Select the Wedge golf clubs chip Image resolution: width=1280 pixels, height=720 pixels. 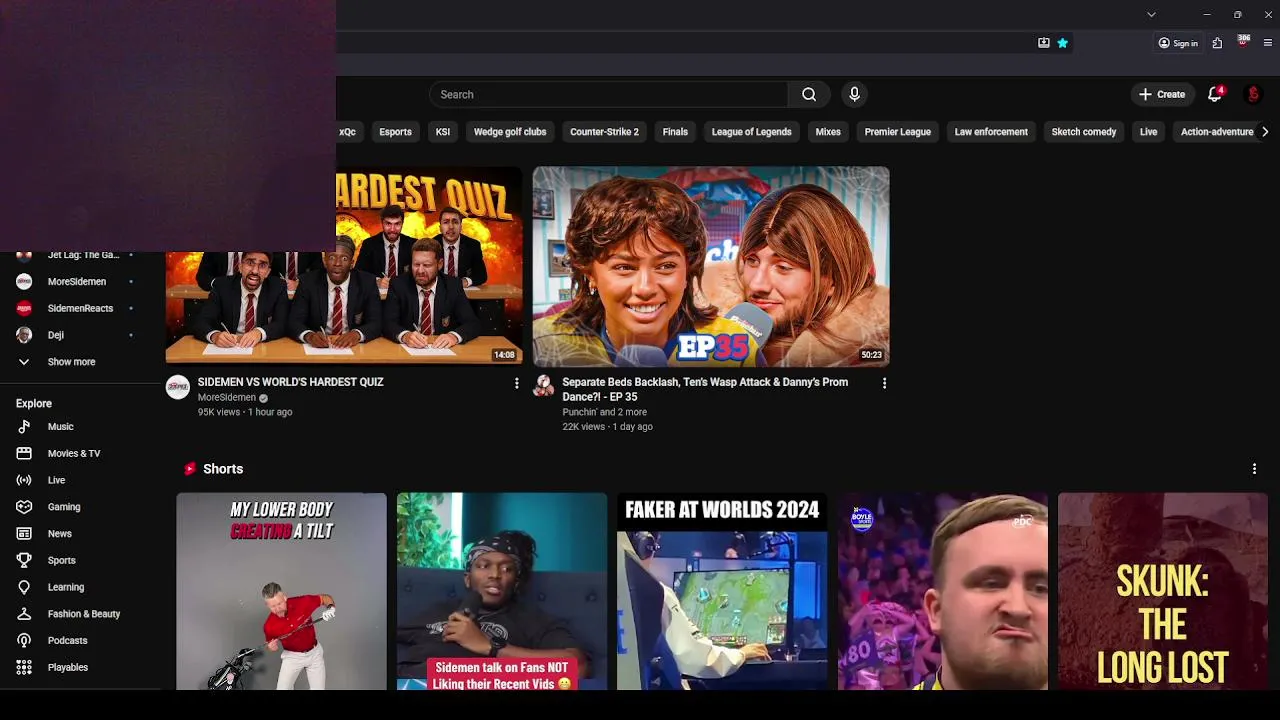coord(510,132)
